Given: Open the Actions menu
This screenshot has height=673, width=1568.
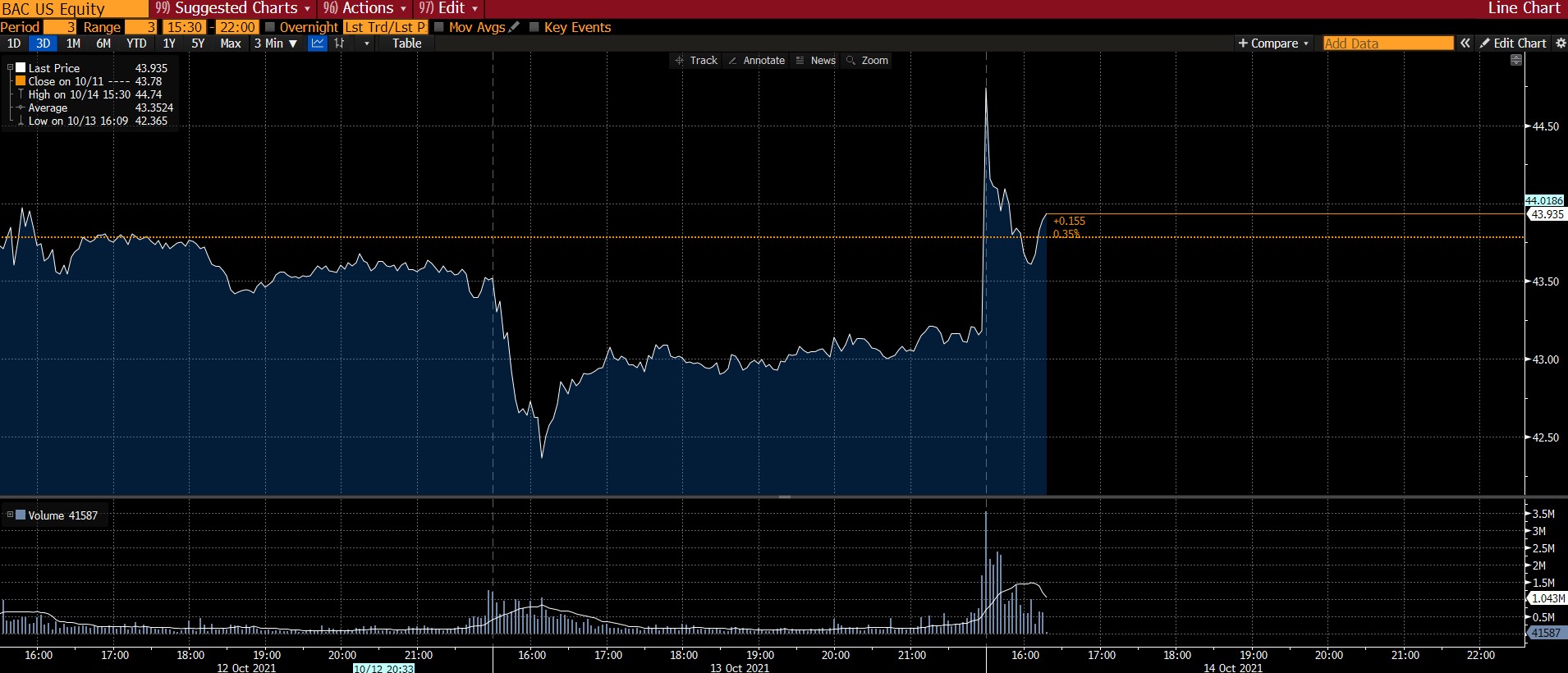Looking at the screenshot, I should tap(365, 8).
